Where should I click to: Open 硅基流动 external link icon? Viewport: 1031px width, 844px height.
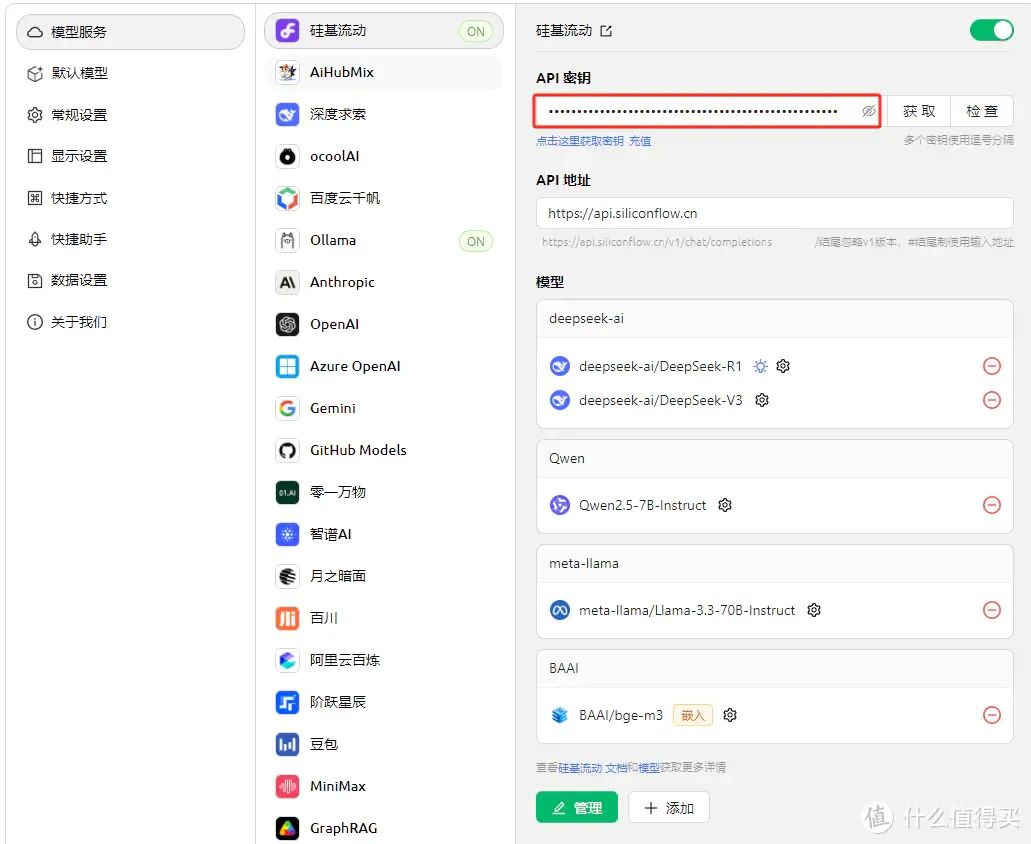(606, 31)
